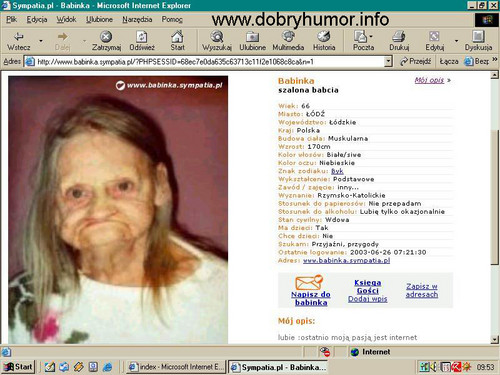Click the Babinka profile photo

(118, 210)
